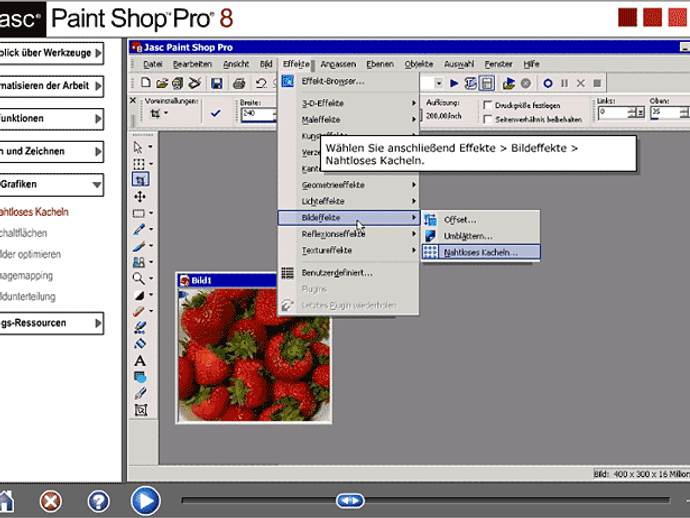
Task: Open the Ebenen menu
Action: tap(380, 64)
